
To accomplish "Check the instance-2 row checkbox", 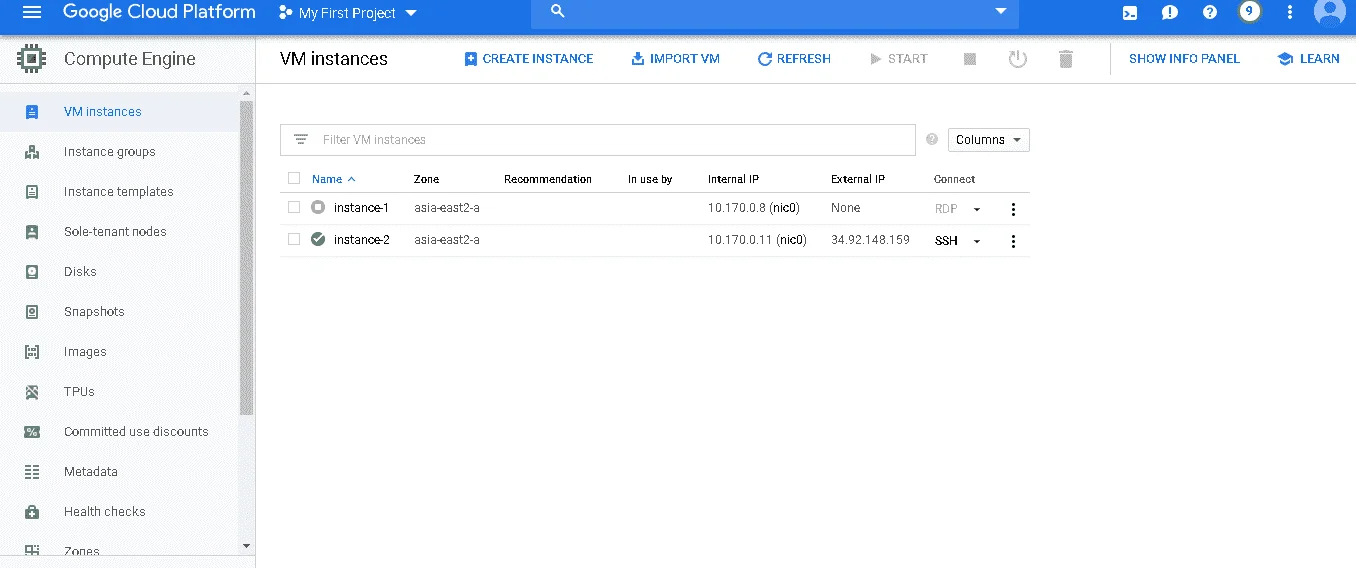I will (294, 240).
